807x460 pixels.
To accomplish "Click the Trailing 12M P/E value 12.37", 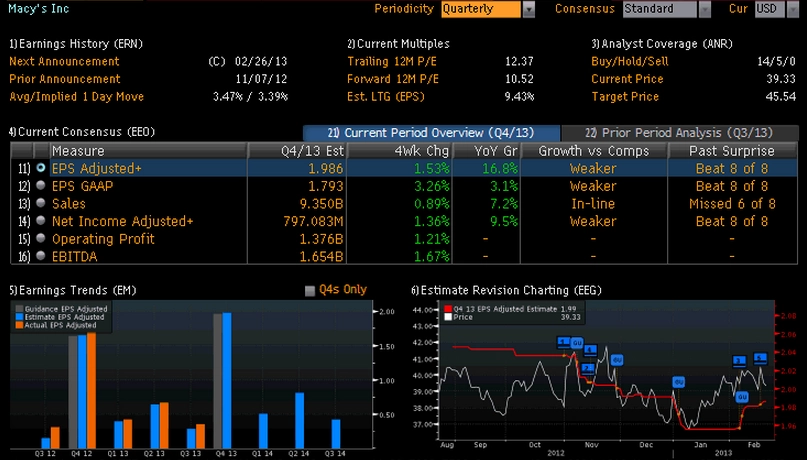I will [519, 61].
